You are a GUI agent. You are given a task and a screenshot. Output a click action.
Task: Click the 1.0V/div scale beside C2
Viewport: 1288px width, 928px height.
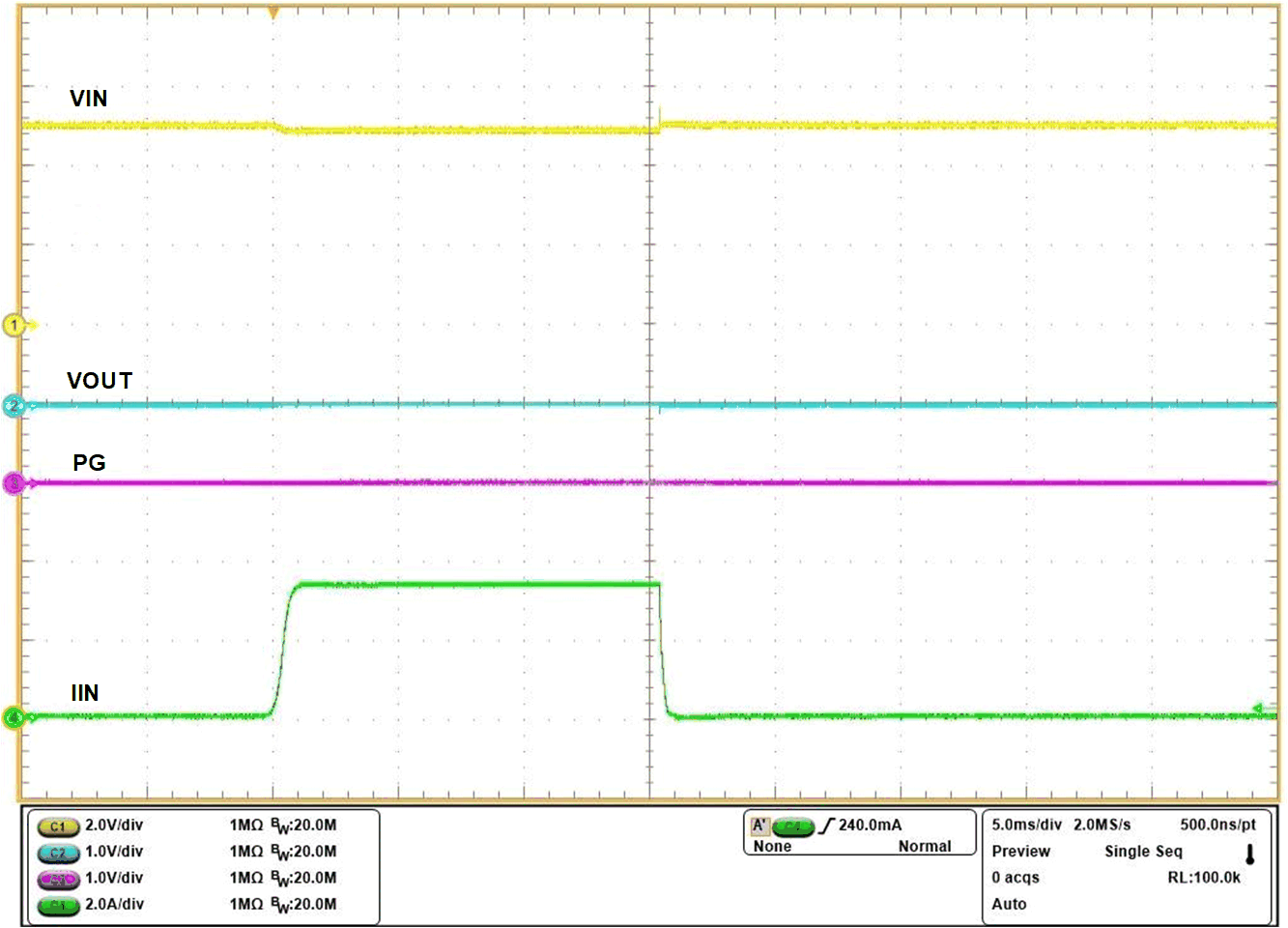click(x=114, y=852)
